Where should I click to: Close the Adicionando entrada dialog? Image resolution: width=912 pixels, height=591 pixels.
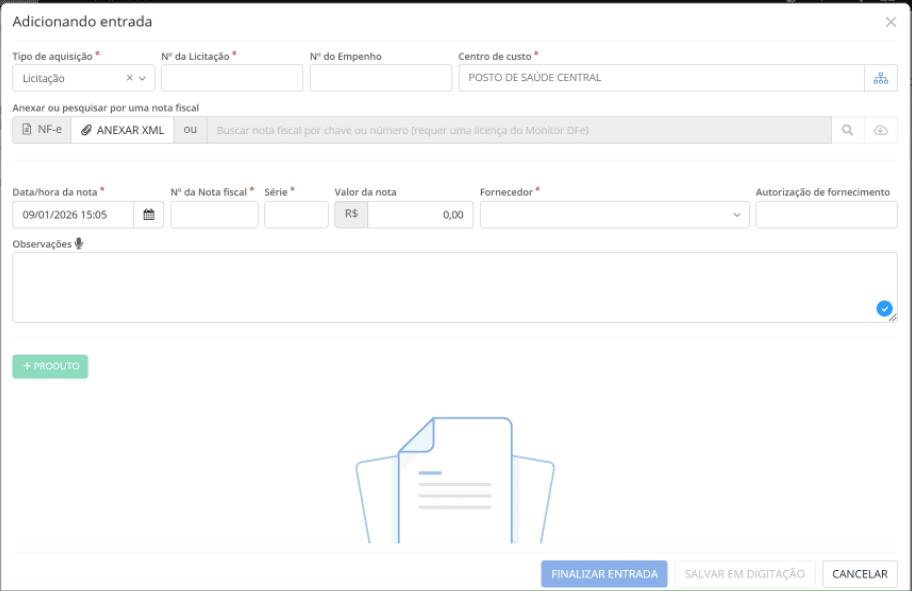coord(890,22)
